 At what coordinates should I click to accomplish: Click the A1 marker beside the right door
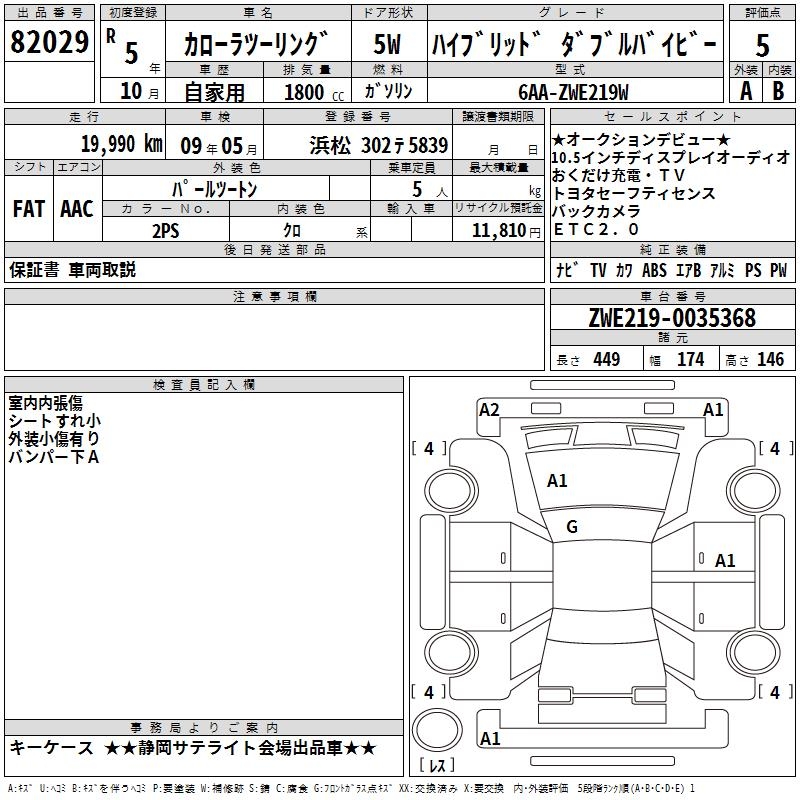[725, 561]
